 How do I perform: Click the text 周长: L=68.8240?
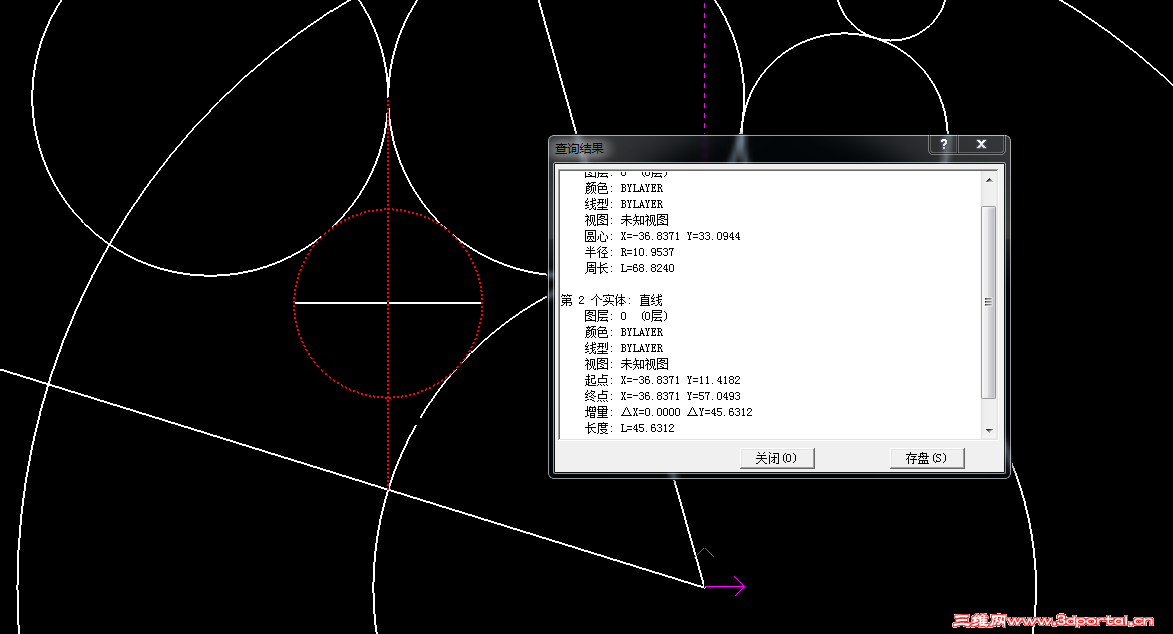pyautogui.click(x=629, y=268)
